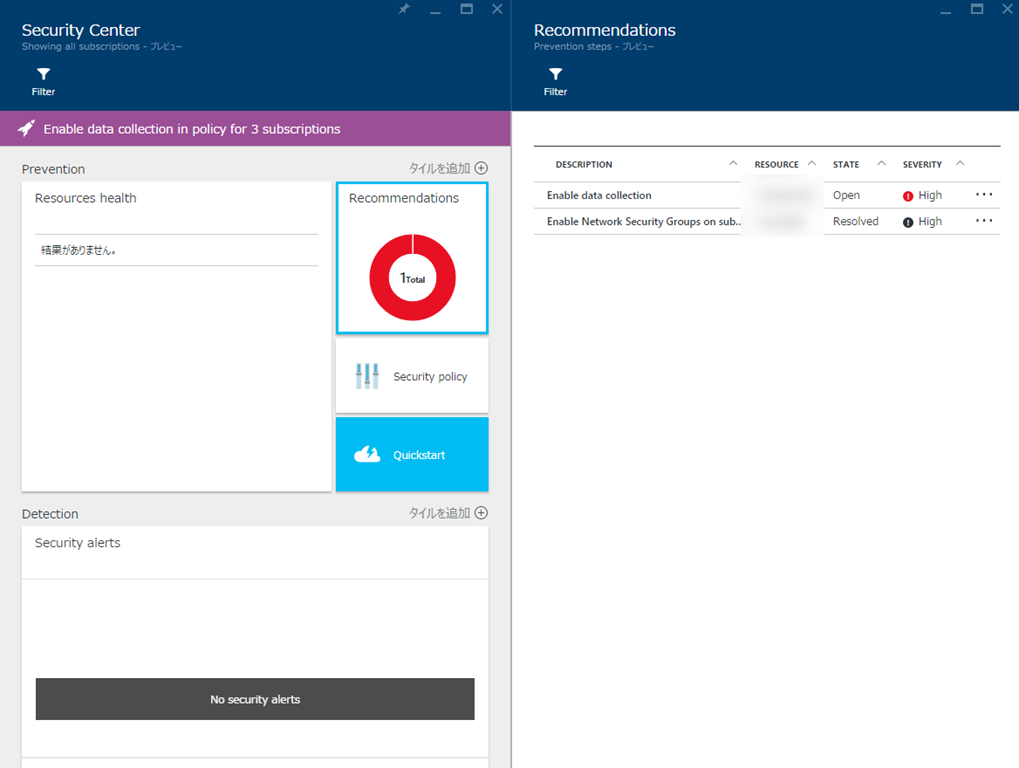Click the 結果がありません message
Screen dimensions: 1019x768
click(79, 250)
